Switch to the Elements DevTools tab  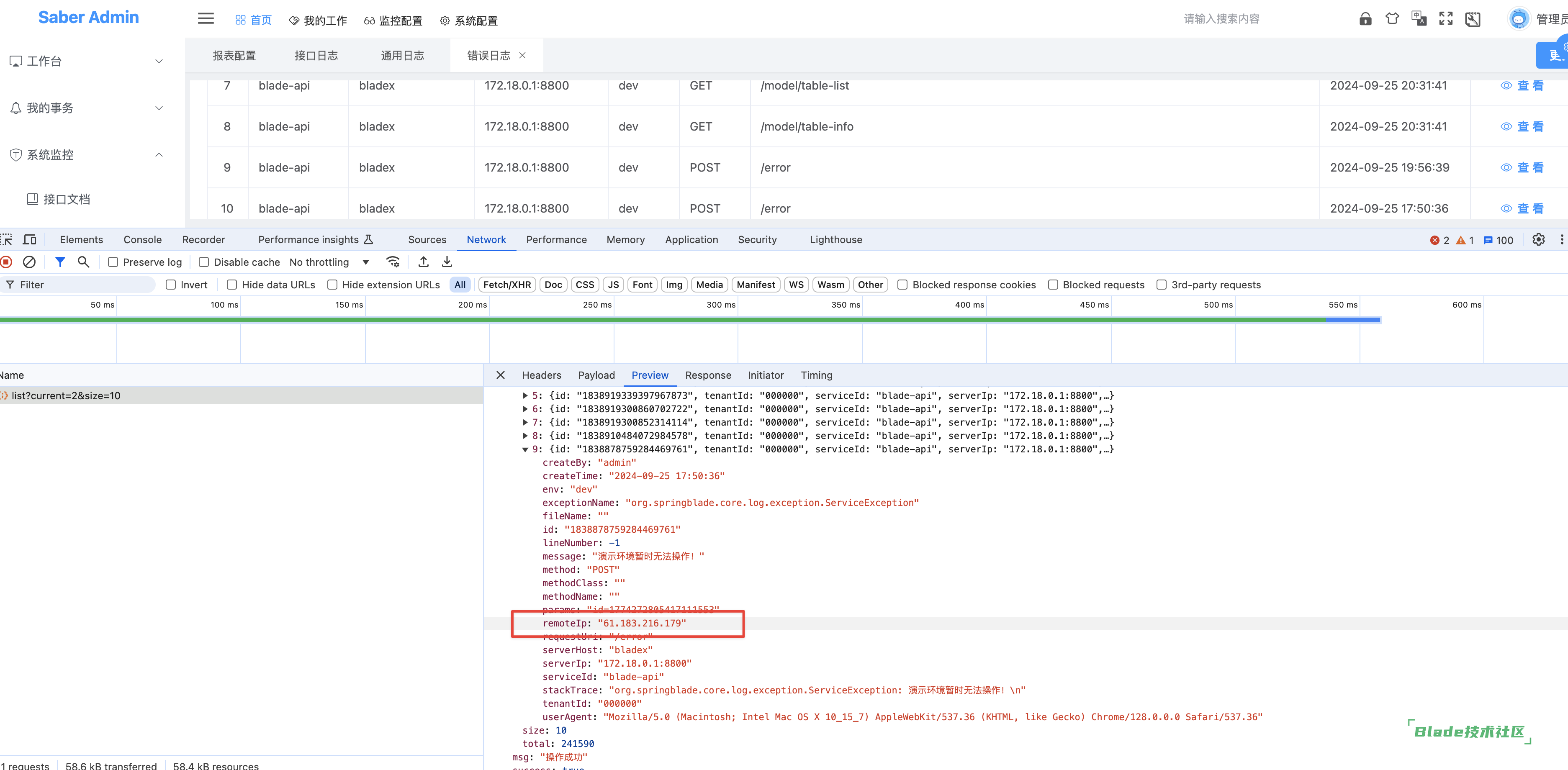click(82, 240)
